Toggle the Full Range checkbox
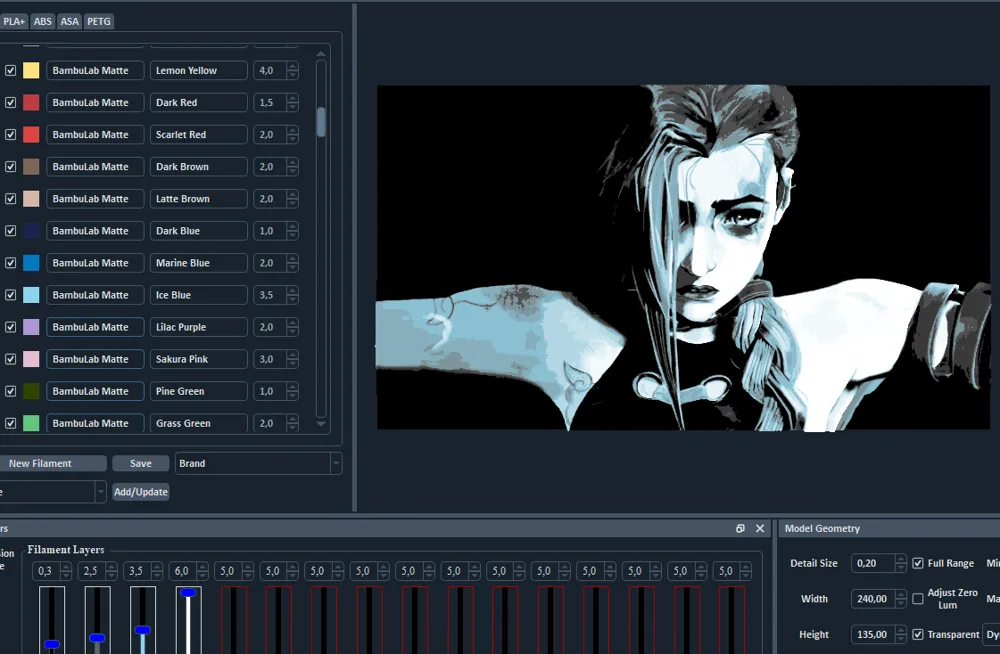Viewport: 1000px width, 654px height. tap(918, 563)
